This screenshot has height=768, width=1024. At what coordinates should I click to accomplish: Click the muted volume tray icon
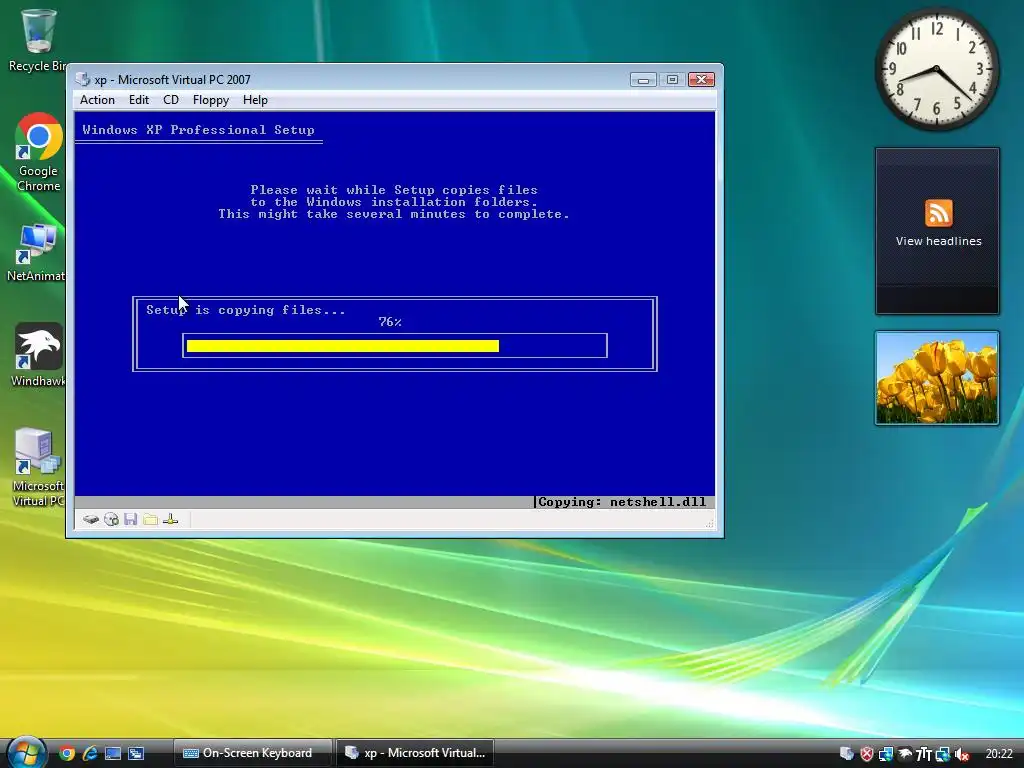pyautogui.click(x=961, y=754)
